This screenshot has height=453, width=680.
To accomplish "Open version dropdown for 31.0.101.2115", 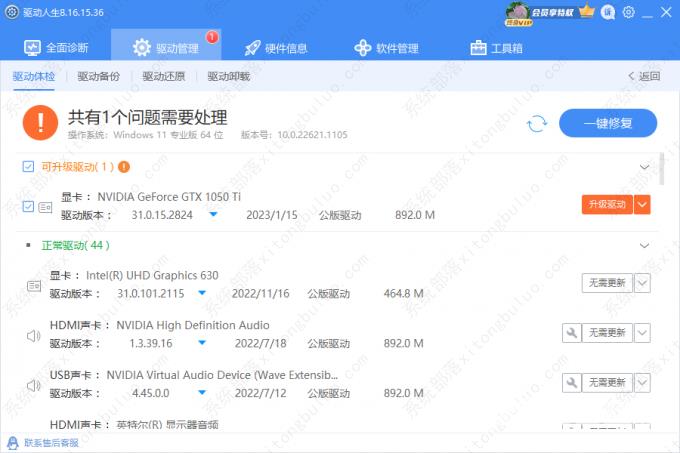I will tap(202, 293).
